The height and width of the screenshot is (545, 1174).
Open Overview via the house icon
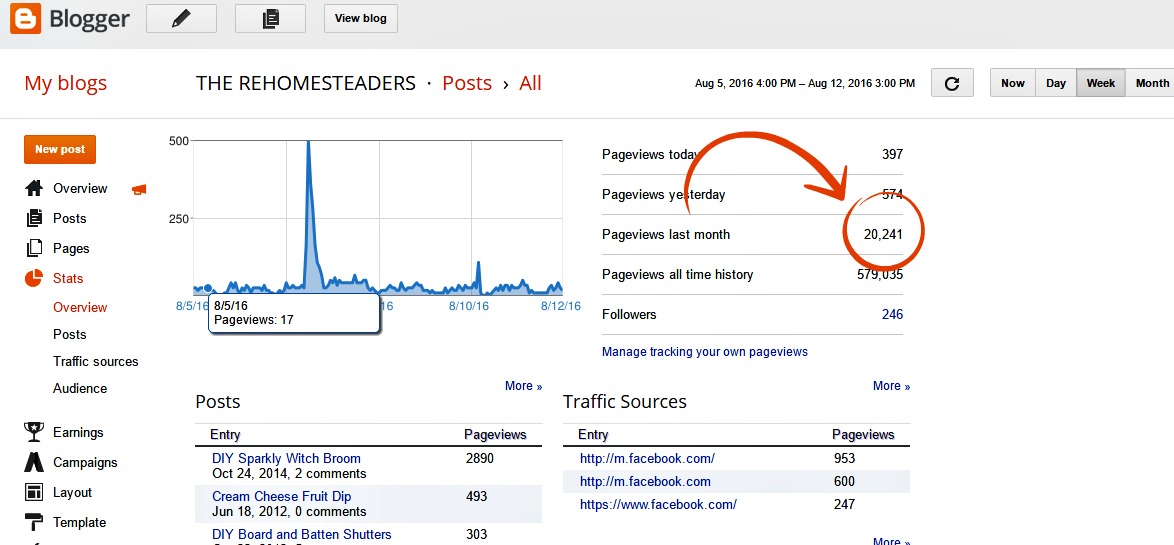(x=34, y=188)
